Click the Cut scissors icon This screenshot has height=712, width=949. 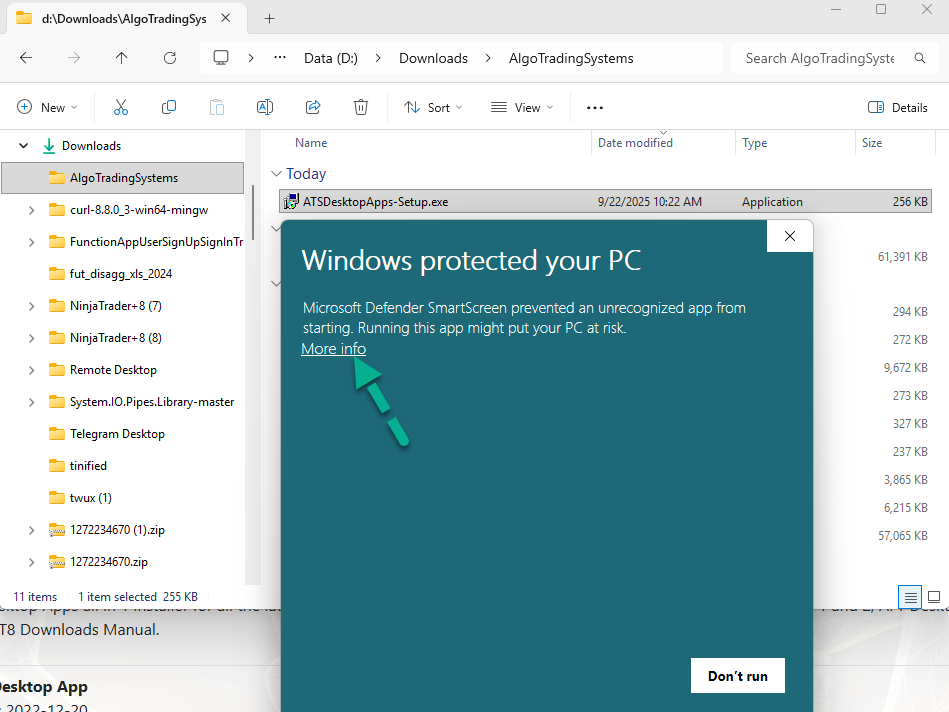coord(121,108)
